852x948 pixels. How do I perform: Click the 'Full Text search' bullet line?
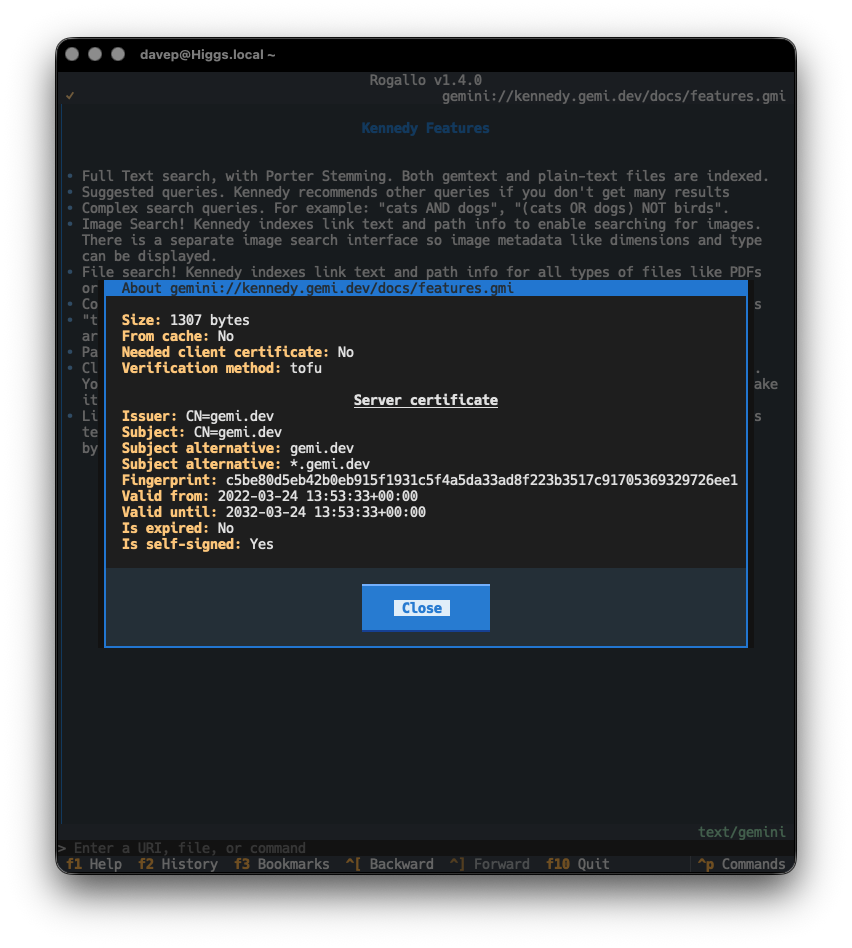pos(418,176)
